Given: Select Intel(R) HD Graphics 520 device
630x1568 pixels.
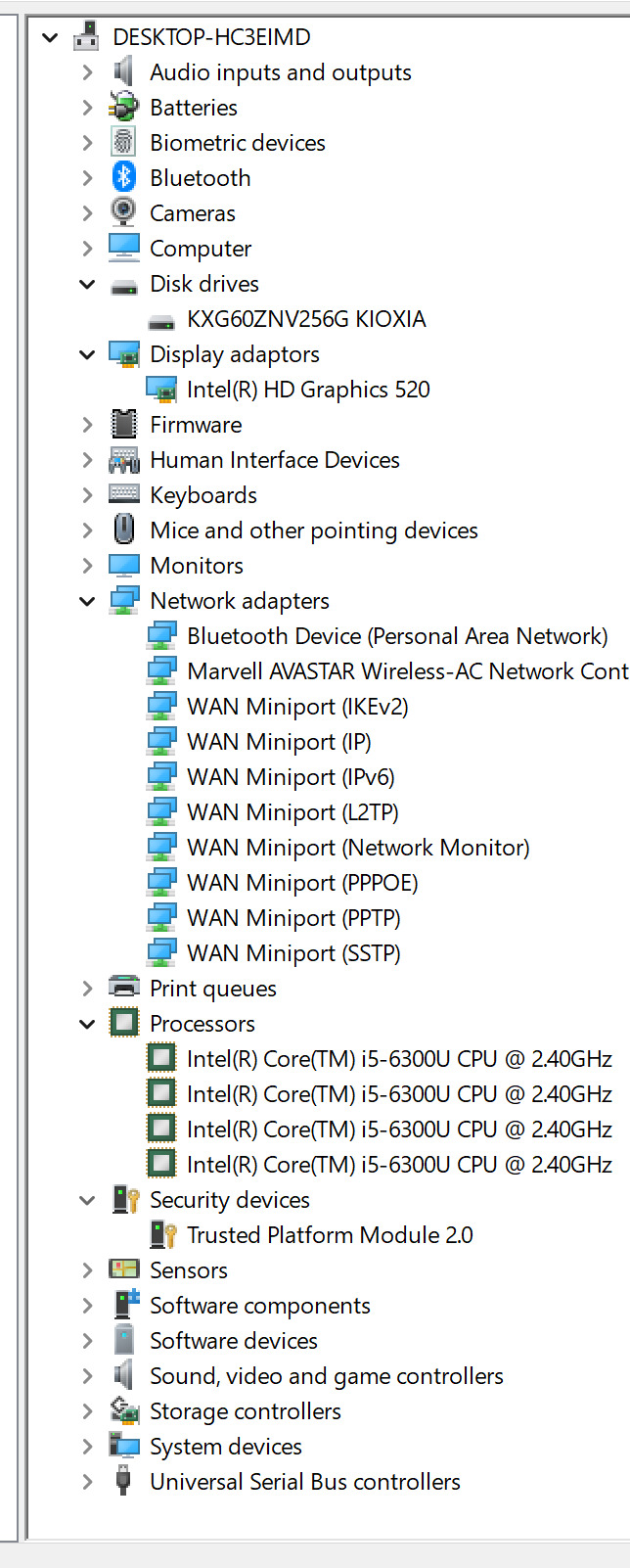Looking at the screenshot, I should pos(307,390).
